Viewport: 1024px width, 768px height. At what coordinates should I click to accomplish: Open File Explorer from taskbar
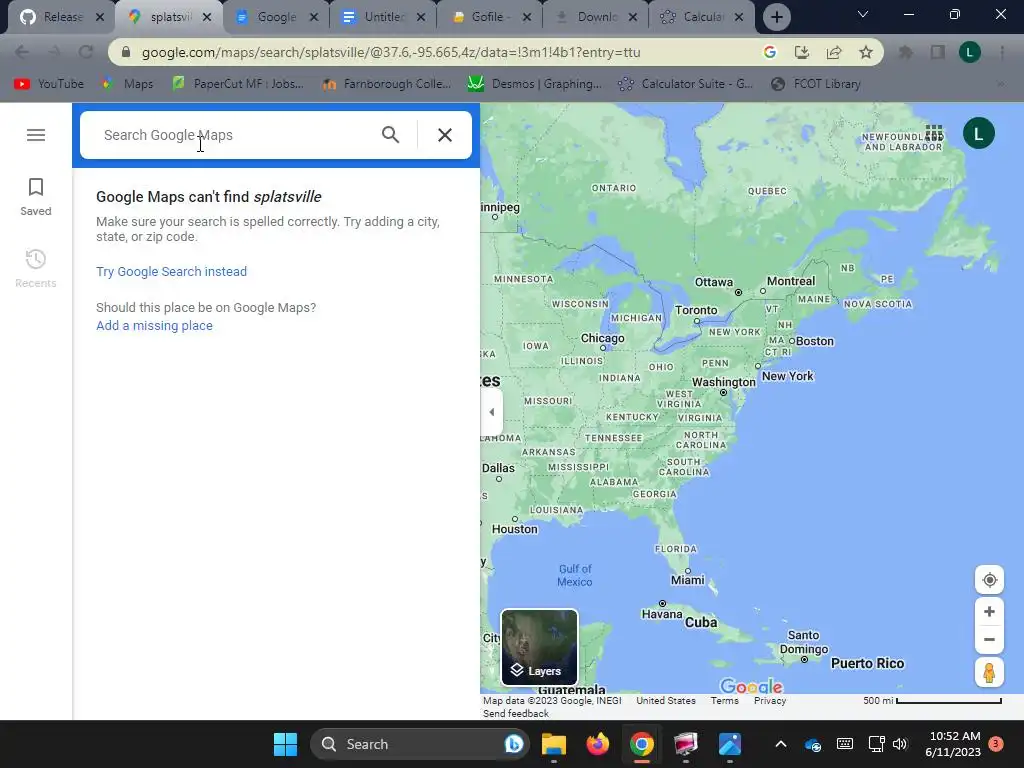[554, 744]
